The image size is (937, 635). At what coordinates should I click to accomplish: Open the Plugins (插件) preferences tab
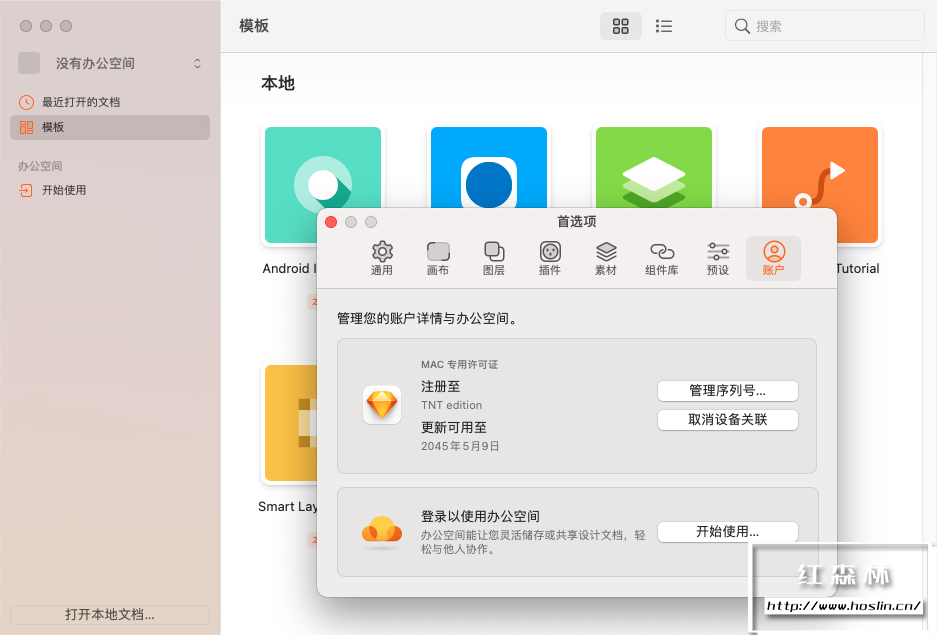coord(550,259)
